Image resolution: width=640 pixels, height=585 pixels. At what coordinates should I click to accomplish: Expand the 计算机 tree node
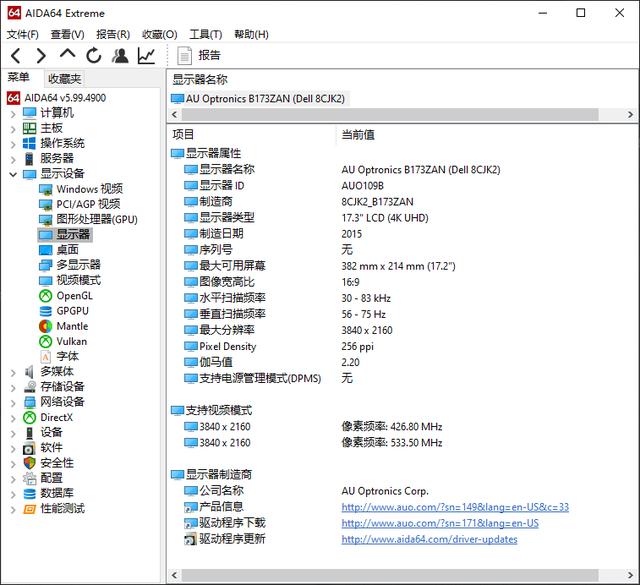13,113
